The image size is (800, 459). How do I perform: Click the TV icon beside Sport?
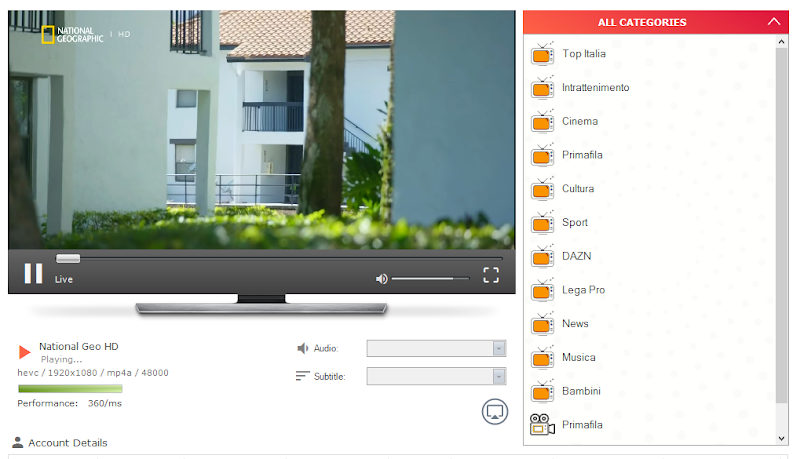pyautogui.click(x=542, y=222)
